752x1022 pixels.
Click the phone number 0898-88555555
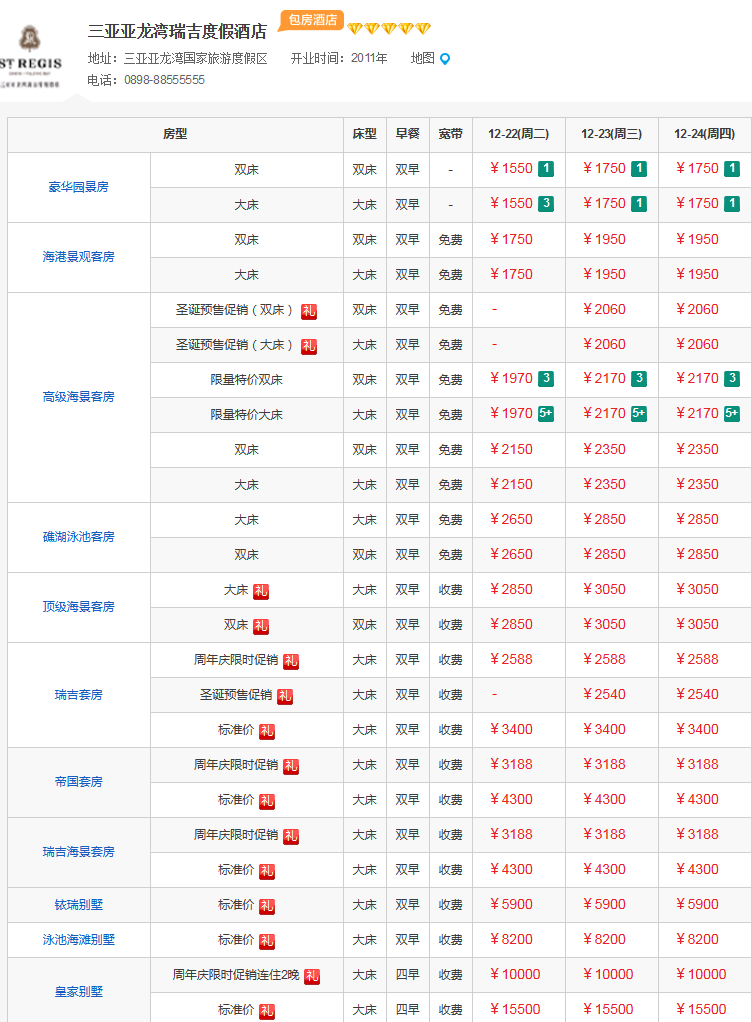(x=164, y=80)
